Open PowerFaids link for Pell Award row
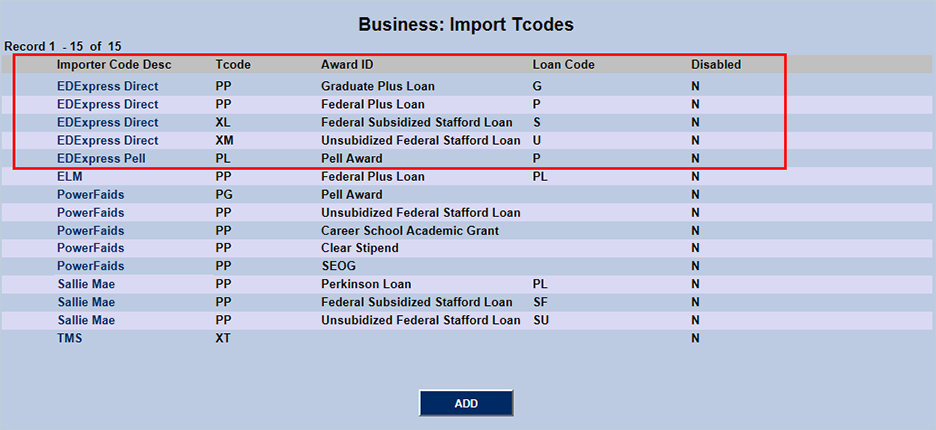 (90, 194)
